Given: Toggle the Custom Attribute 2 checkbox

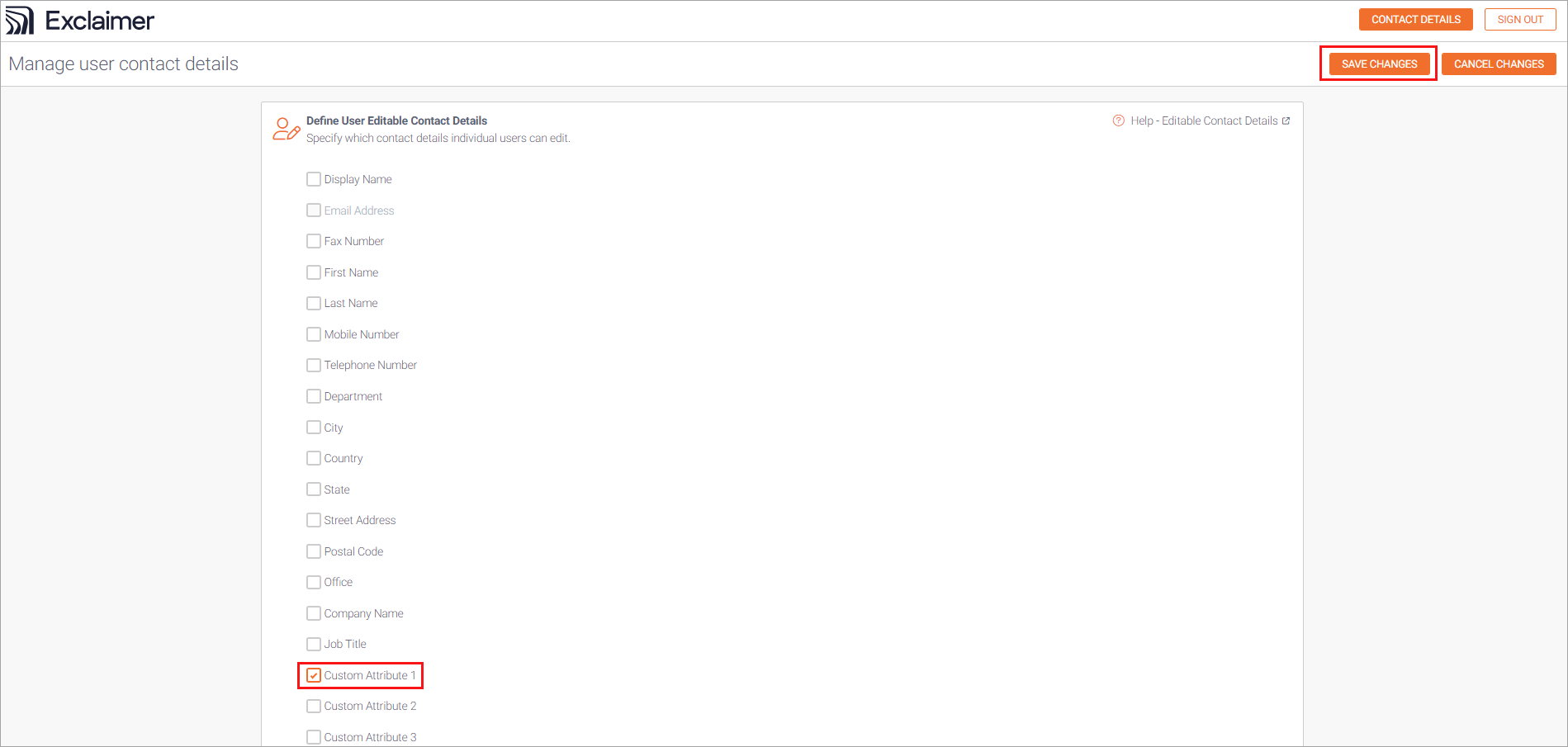Looking at the screenshot, I should pyautogui.click(x=314, y=706).
